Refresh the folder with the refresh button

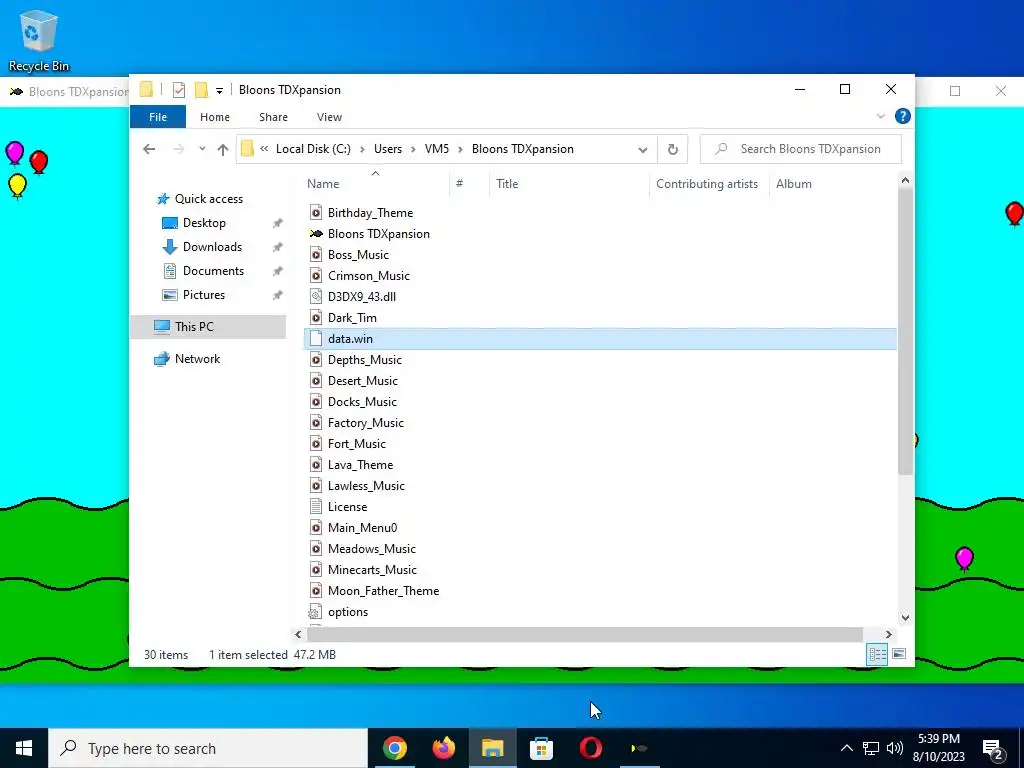click(x=673, y=150)
